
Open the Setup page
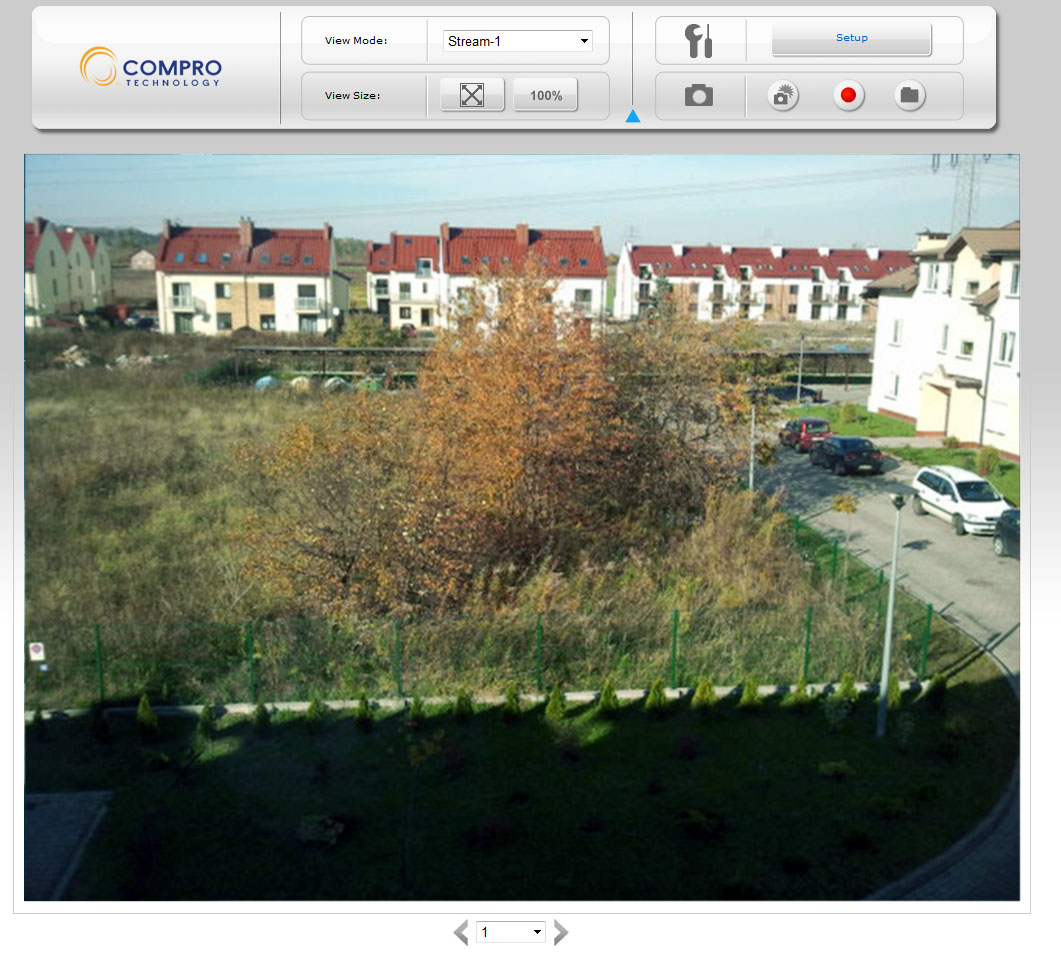(851, 38)
